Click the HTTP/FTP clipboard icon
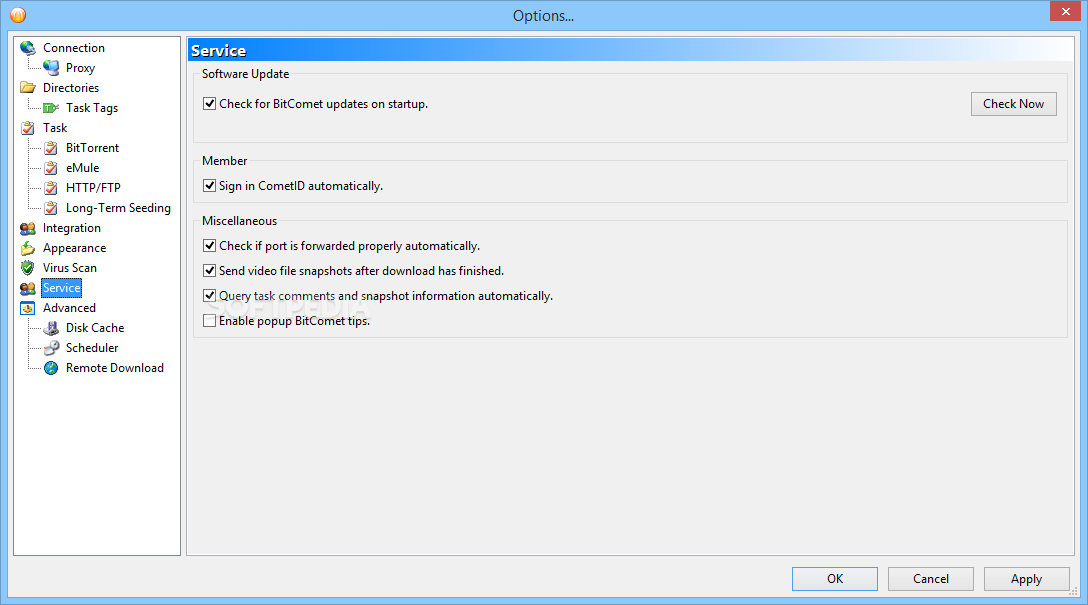The width and height of the screenshot is (1088, 605). click(x=51, y=188)
